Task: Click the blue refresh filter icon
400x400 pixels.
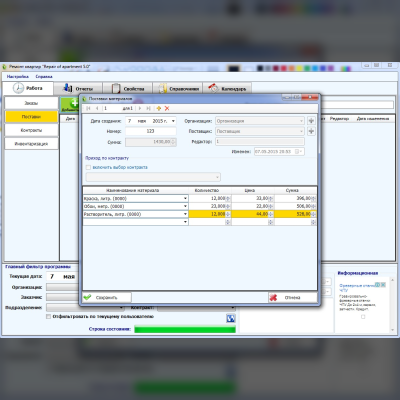Action: pos(231,318)
